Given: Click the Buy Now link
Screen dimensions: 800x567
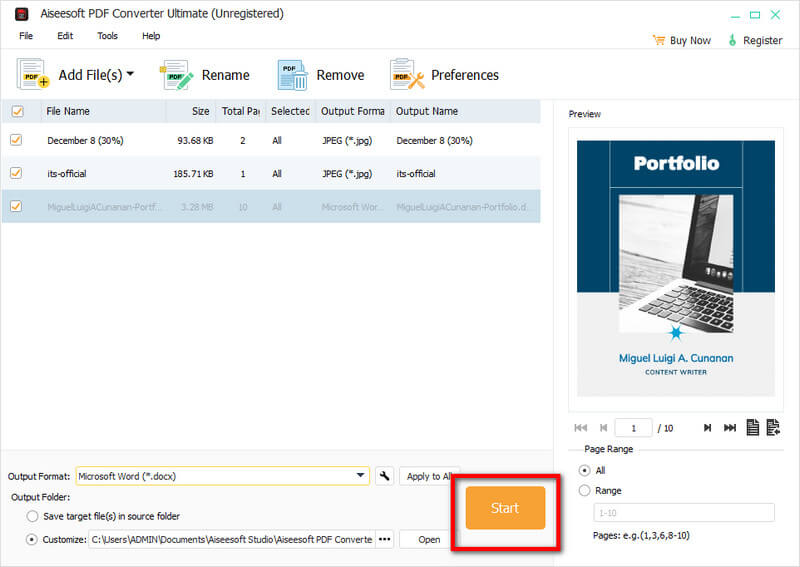Looking at the screenshot, I should point(690,40).
